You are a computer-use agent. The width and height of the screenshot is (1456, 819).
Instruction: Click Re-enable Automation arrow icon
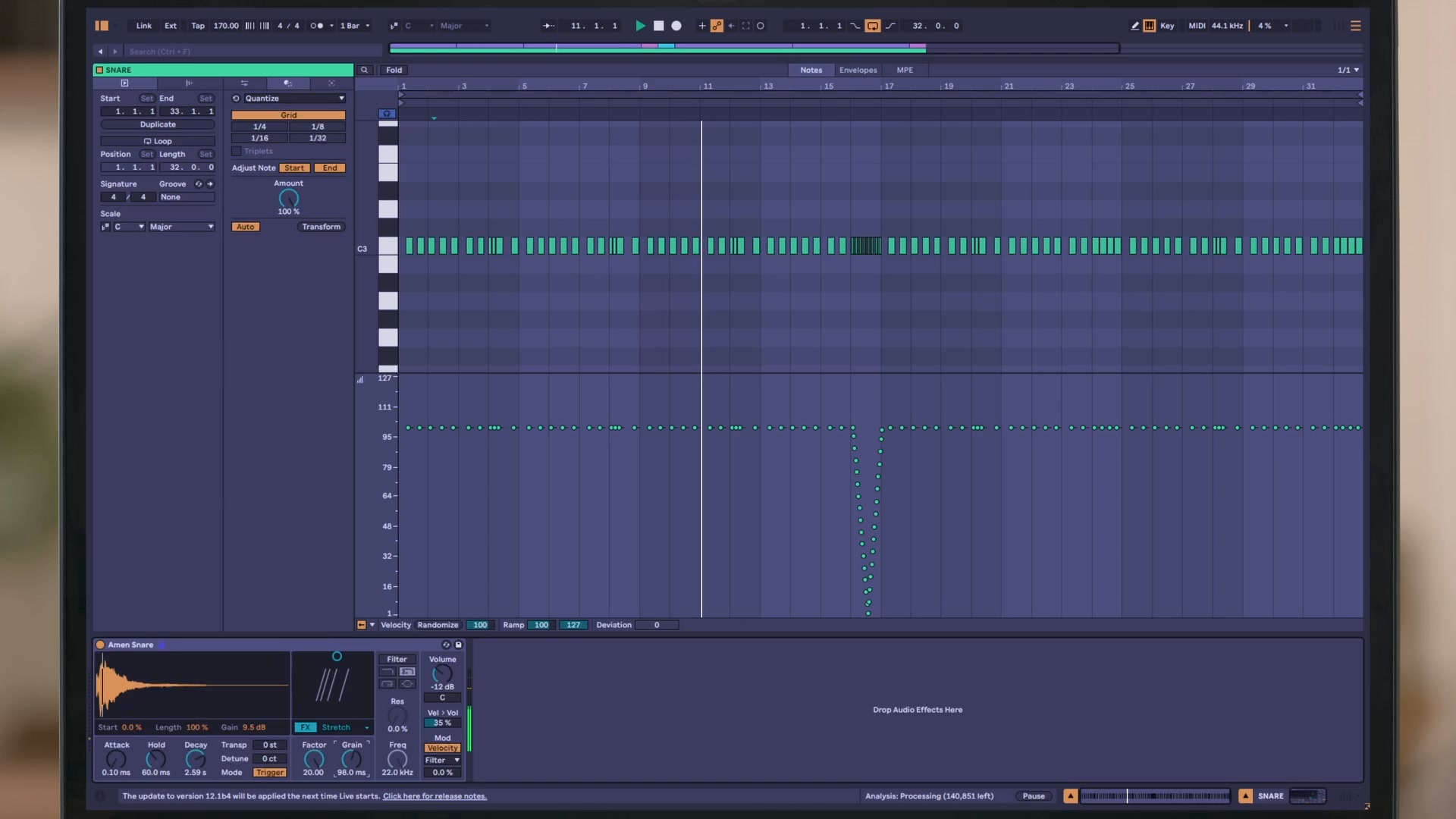pos(731,26)
